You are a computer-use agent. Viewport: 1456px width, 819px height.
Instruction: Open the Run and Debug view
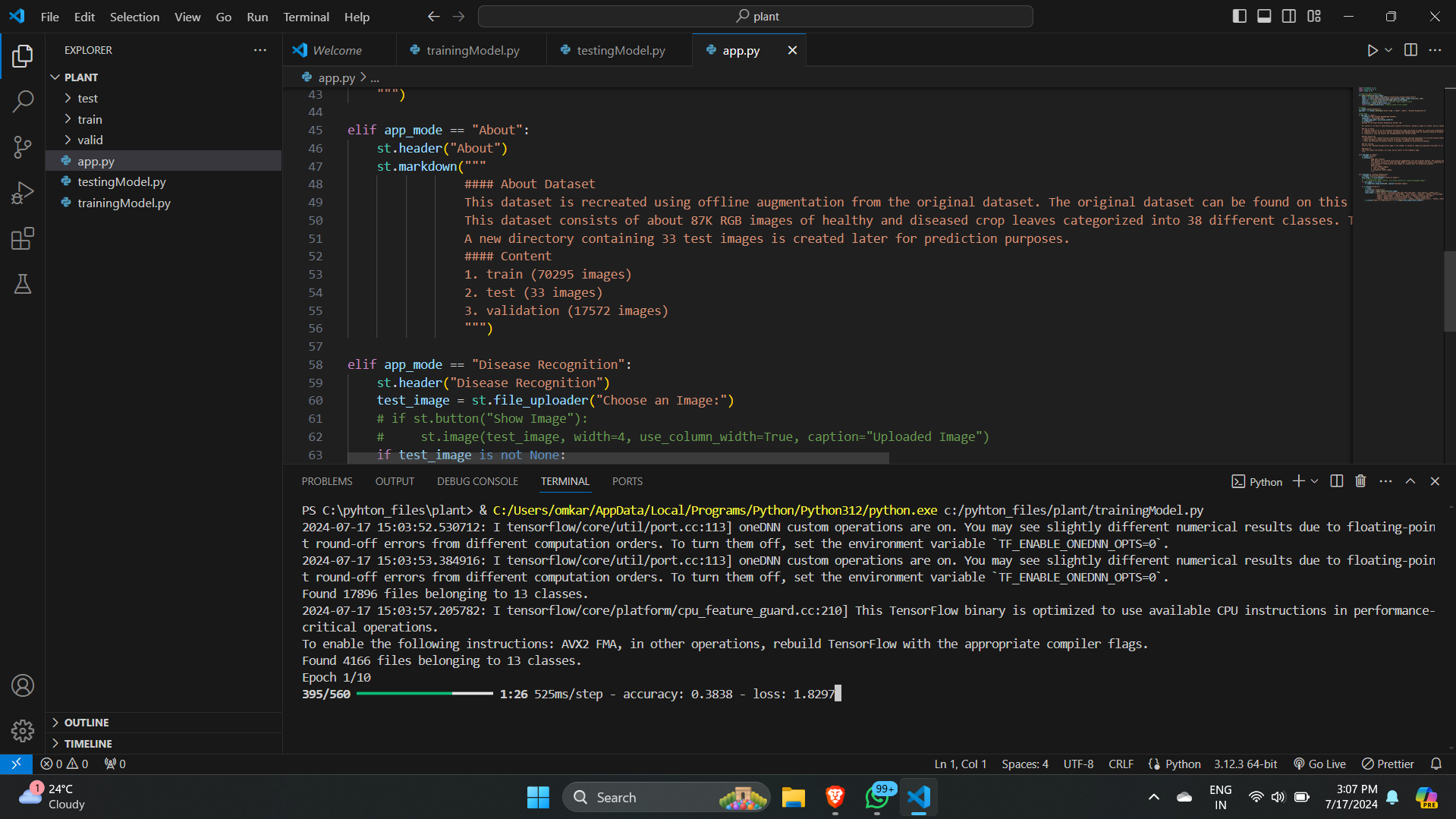tap(23, 193)
